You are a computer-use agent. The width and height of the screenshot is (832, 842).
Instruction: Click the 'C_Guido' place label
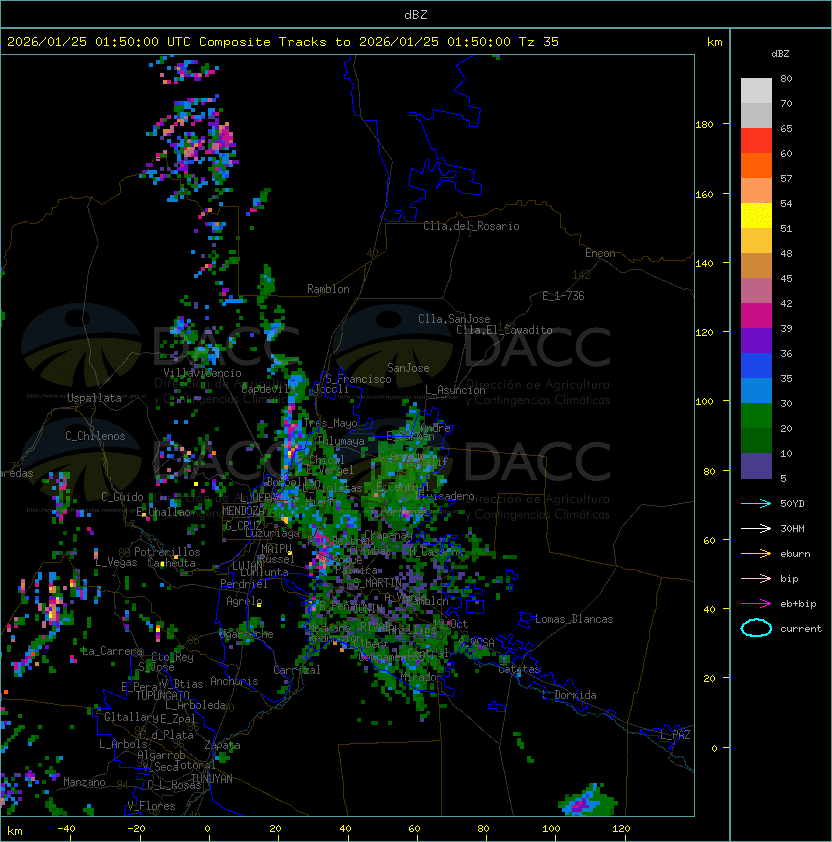click(122, 497)
